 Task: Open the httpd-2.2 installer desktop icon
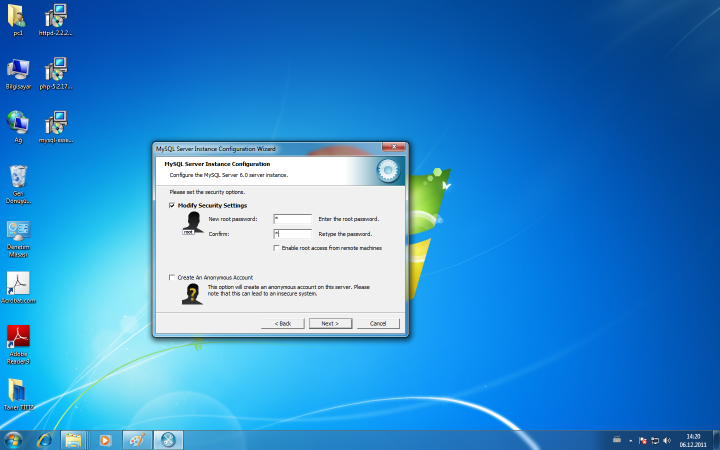click(x=56, y=17)
